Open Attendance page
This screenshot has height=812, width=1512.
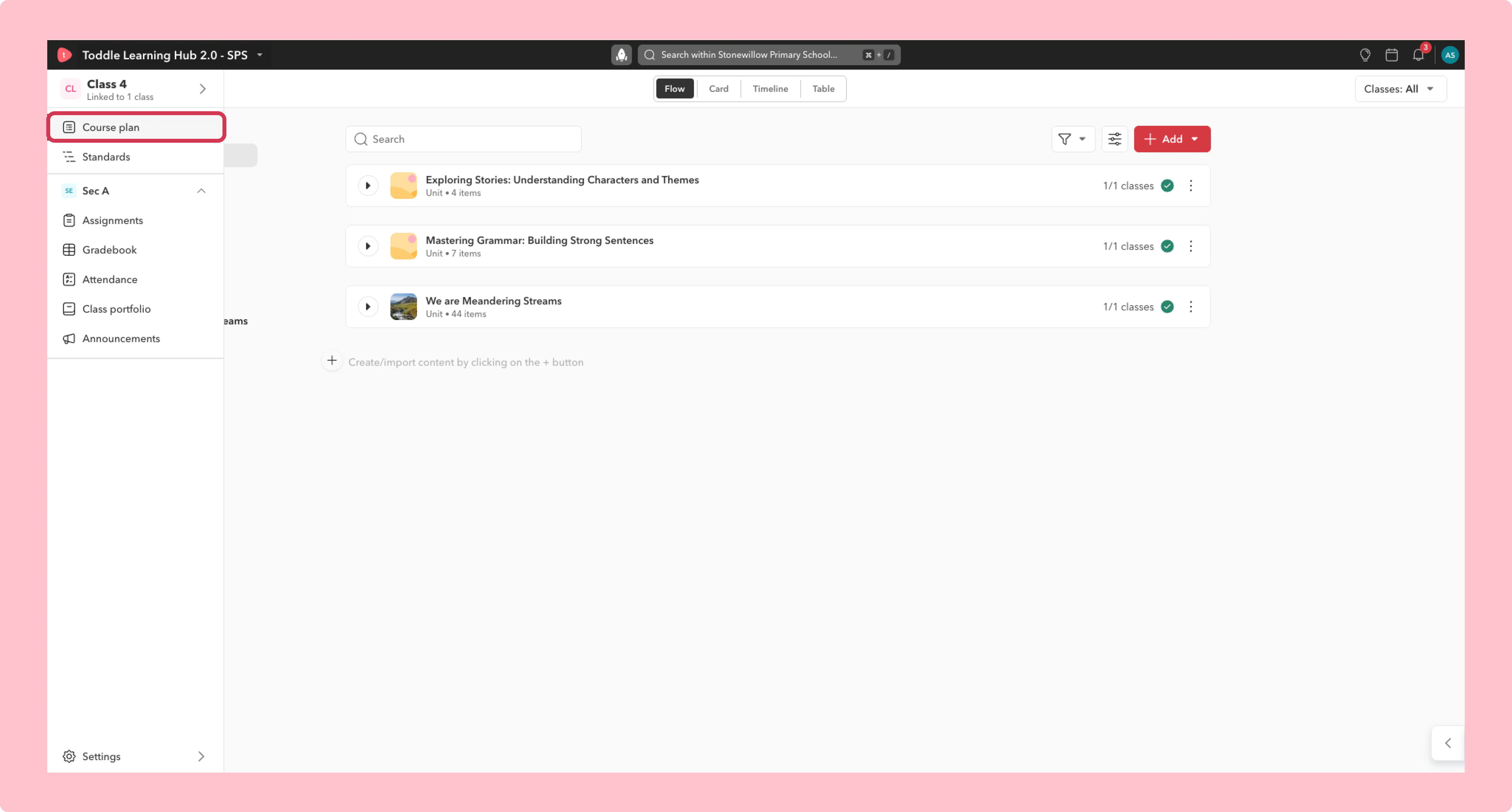(136, 279)
